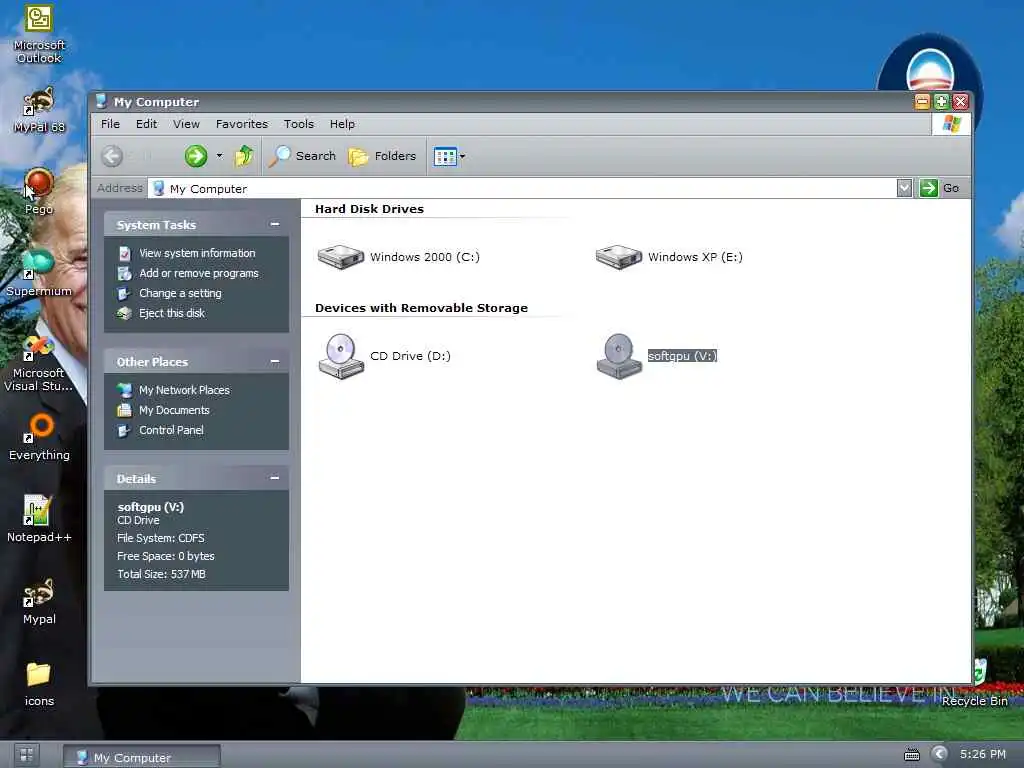The width and height of the screenshot is (1024, 768).
Task: Click the grayed Back arrow button
Action: [x=112, y=156]
